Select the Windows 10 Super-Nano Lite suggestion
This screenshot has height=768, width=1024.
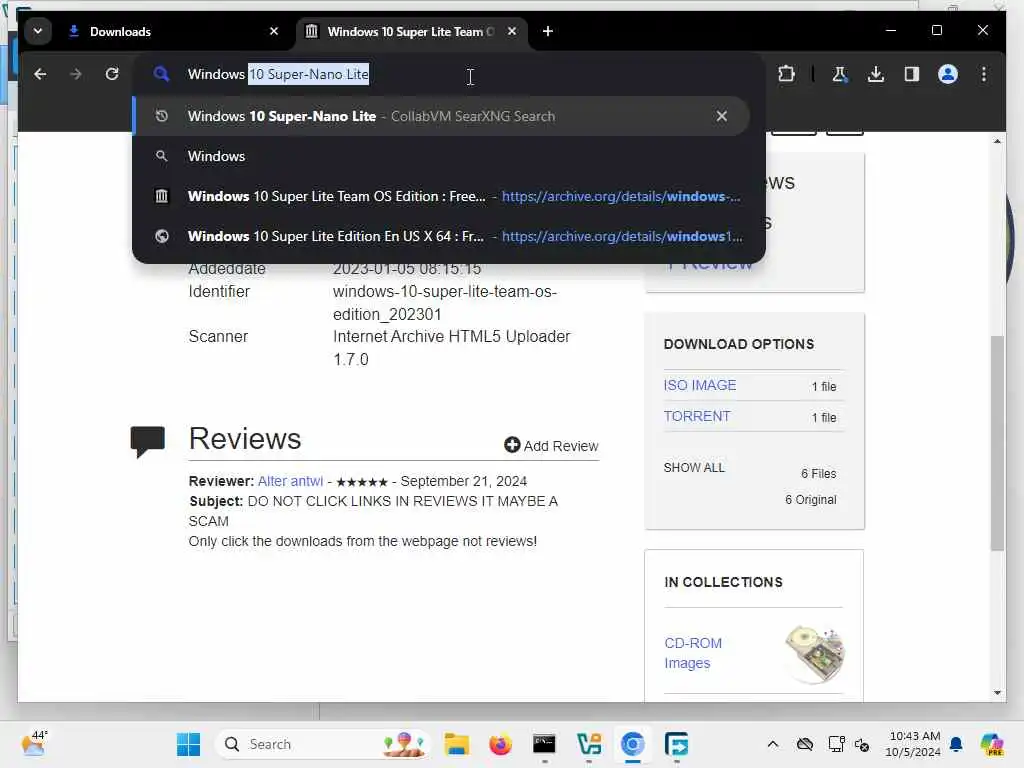[x=441, y=116]
